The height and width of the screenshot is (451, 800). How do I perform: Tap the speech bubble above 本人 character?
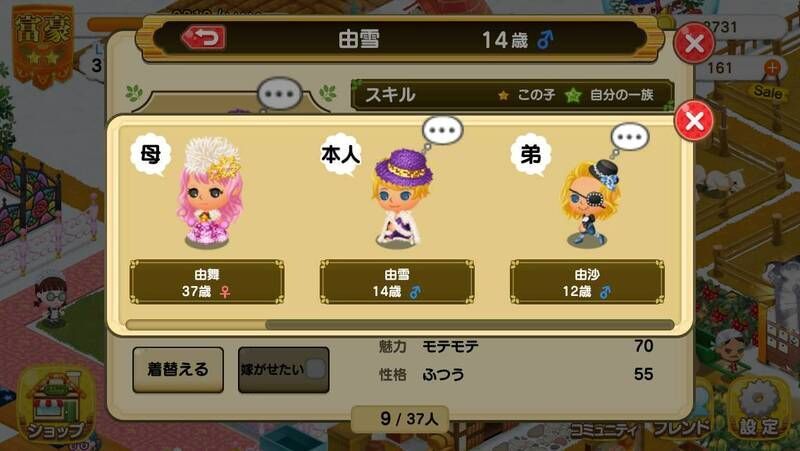click(x=442, y=130)
